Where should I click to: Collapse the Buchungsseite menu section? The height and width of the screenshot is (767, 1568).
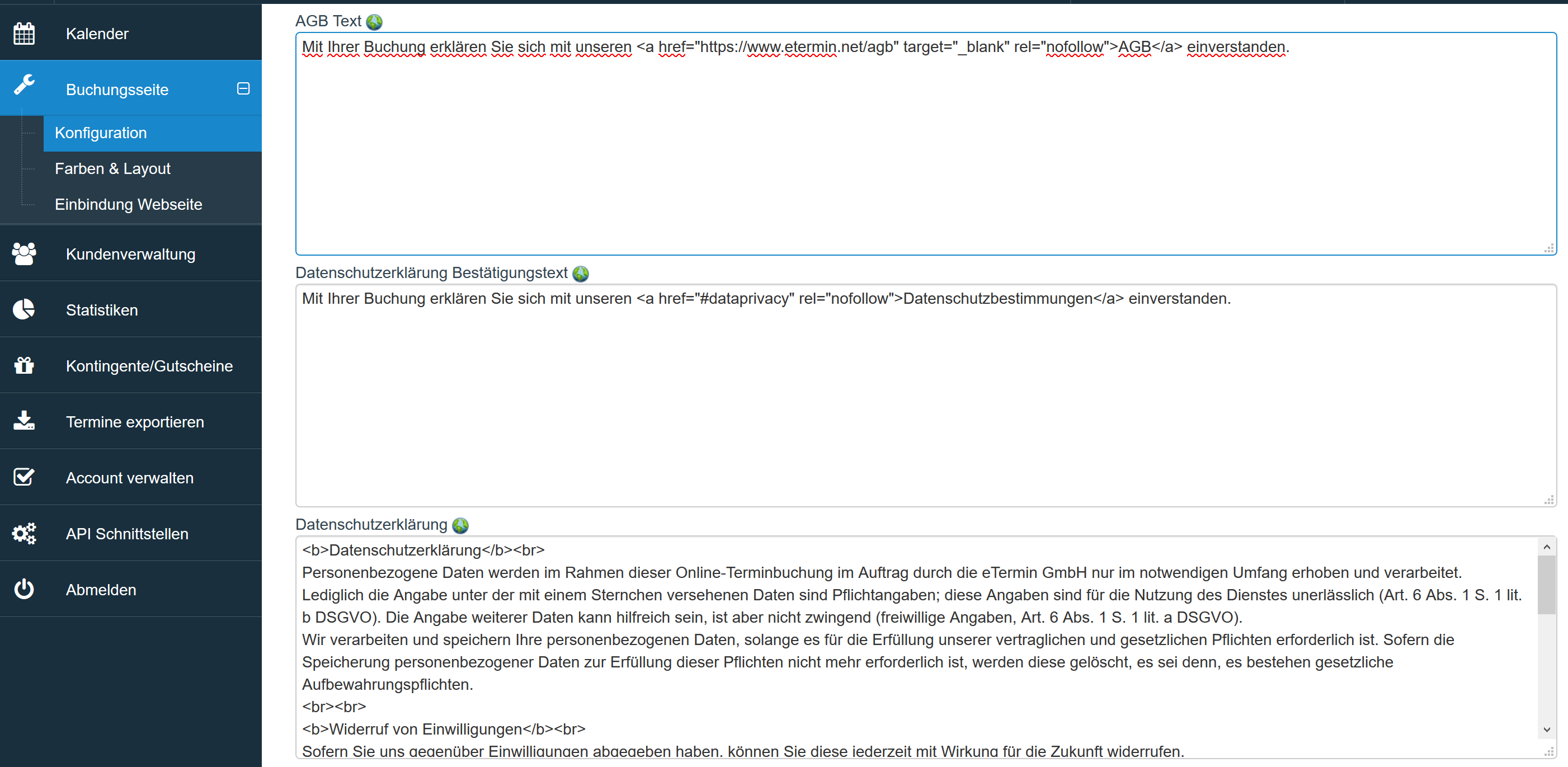[243, 89]
